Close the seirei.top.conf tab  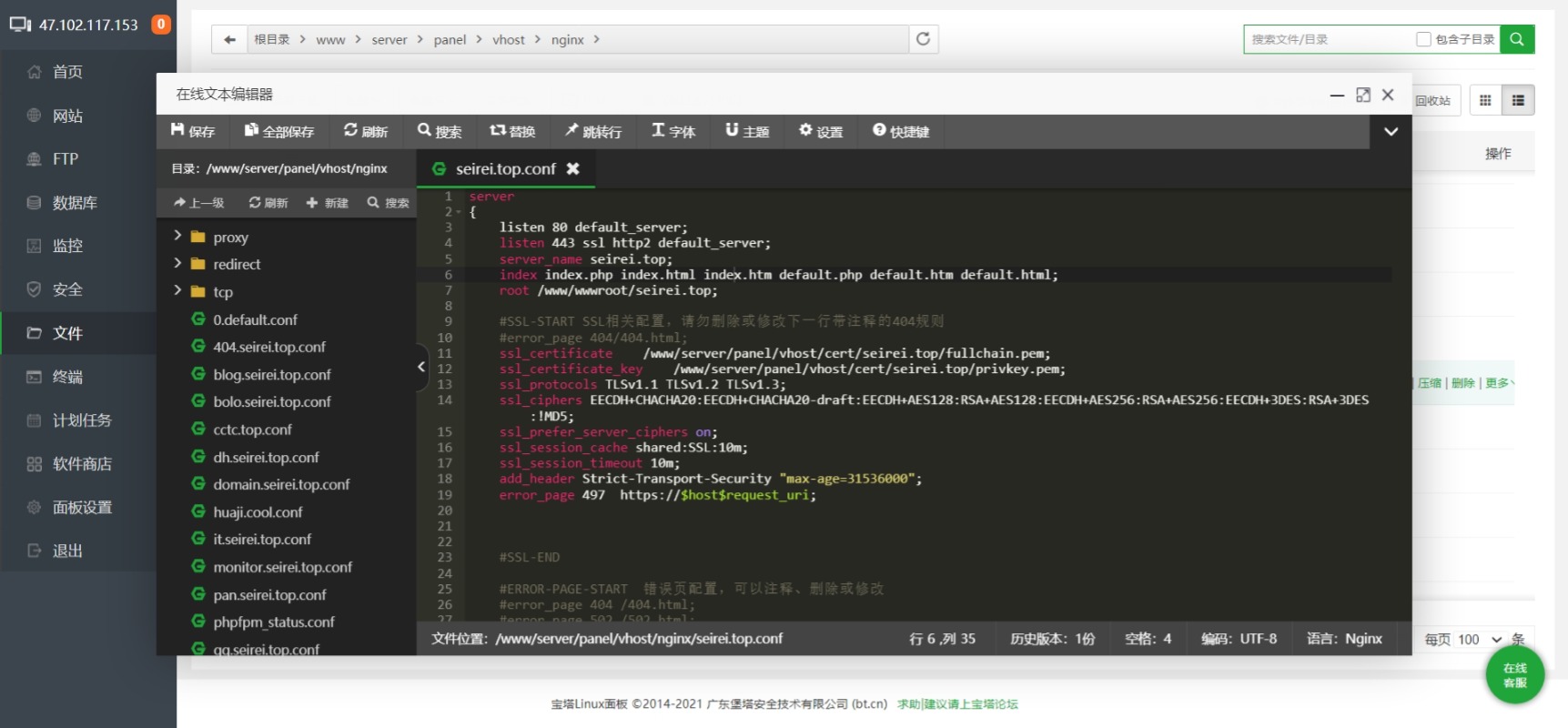point(572,168)
